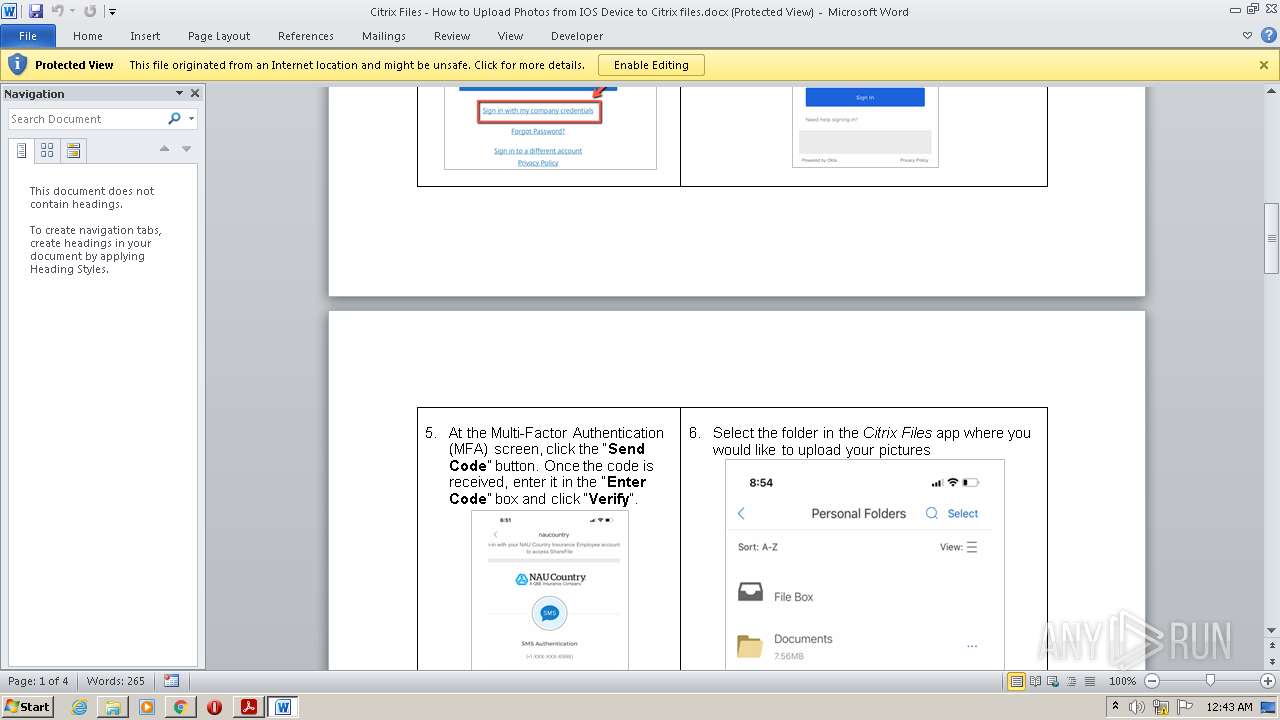Switch to Draft view

pos(1087,681)
